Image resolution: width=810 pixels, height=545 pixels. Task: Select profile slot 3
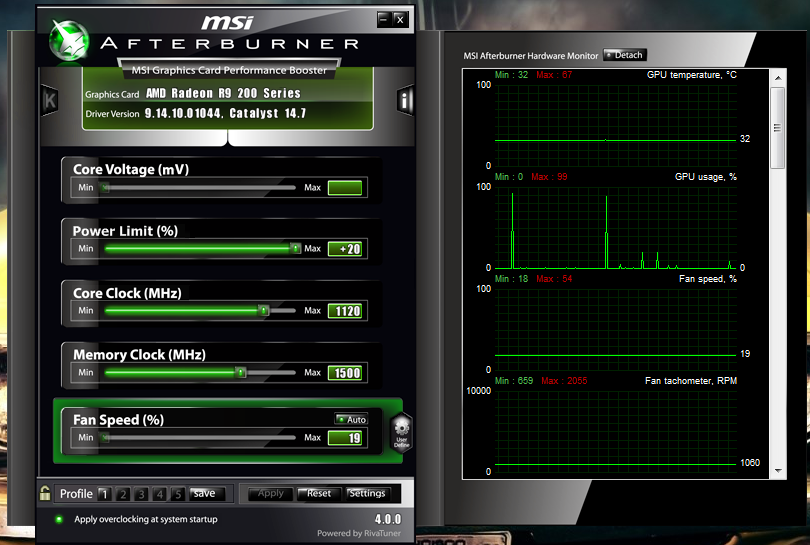coord(142,494)
